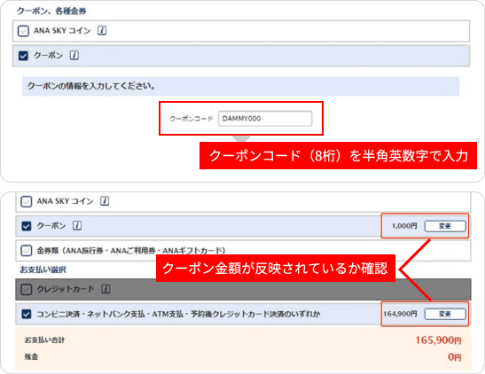Click the お支払い合計 label
Viewport: 485px width, 374px height.
click(45, 340)
